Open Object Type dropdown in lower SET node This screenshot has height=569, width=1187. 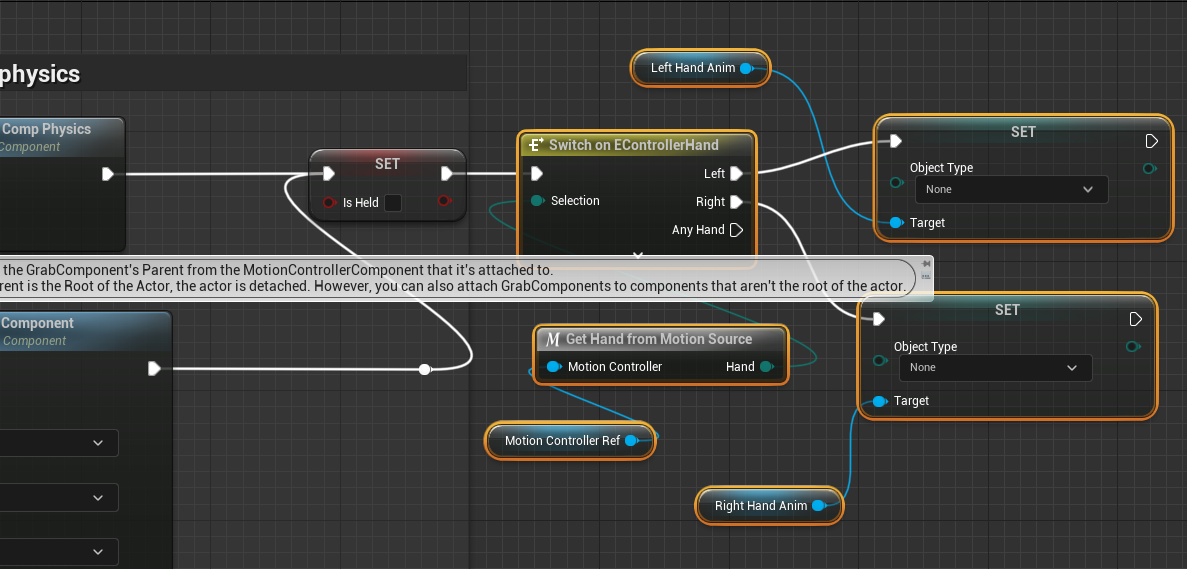coord(995,368)
